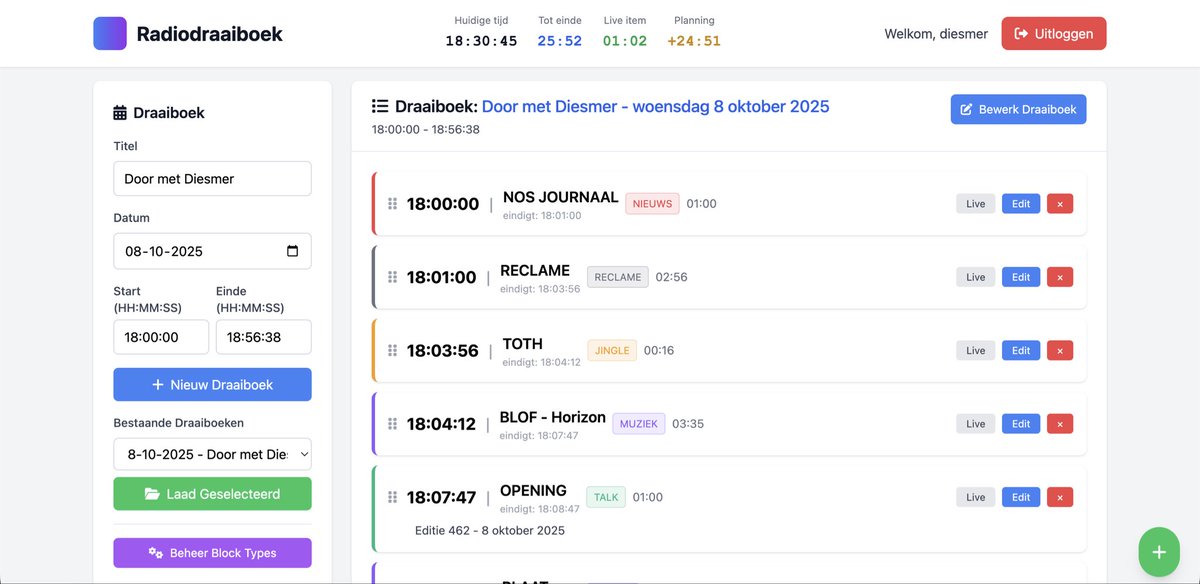Grab the drag handle of TOTH row

coord(392,351)
